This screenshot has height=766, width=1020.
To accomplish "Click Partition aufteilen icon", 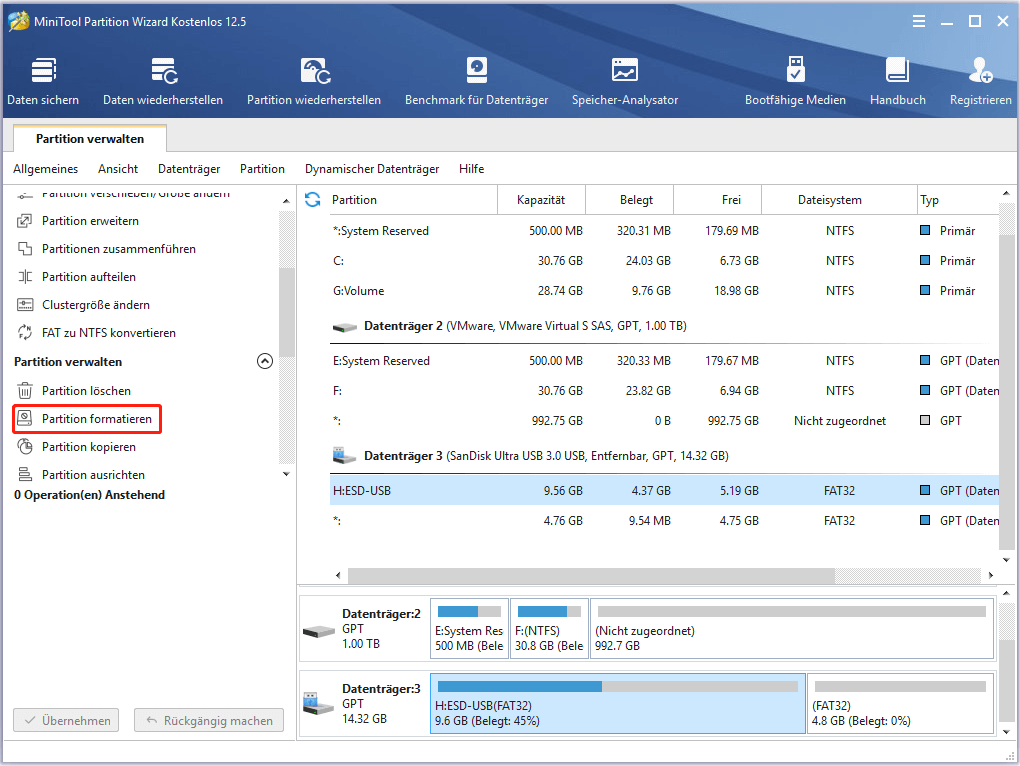I will (x=25, y=277).
